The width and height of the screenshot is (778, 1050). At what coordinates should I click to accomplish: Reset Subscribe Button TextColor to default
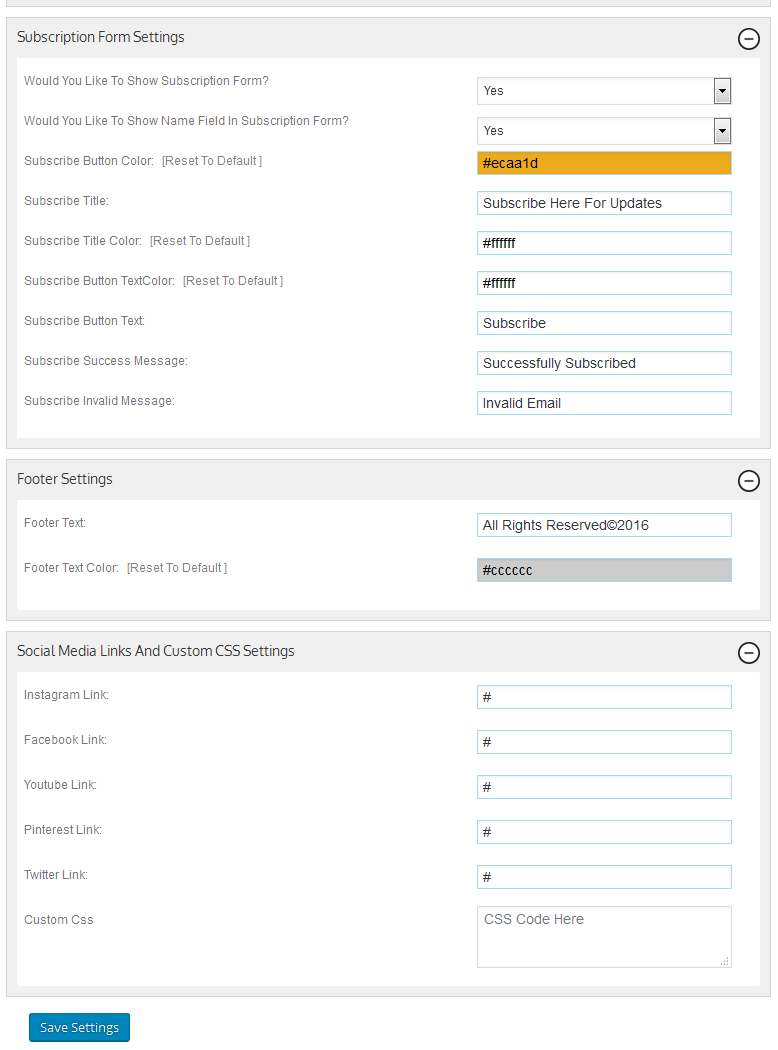[x=232, y=281]
